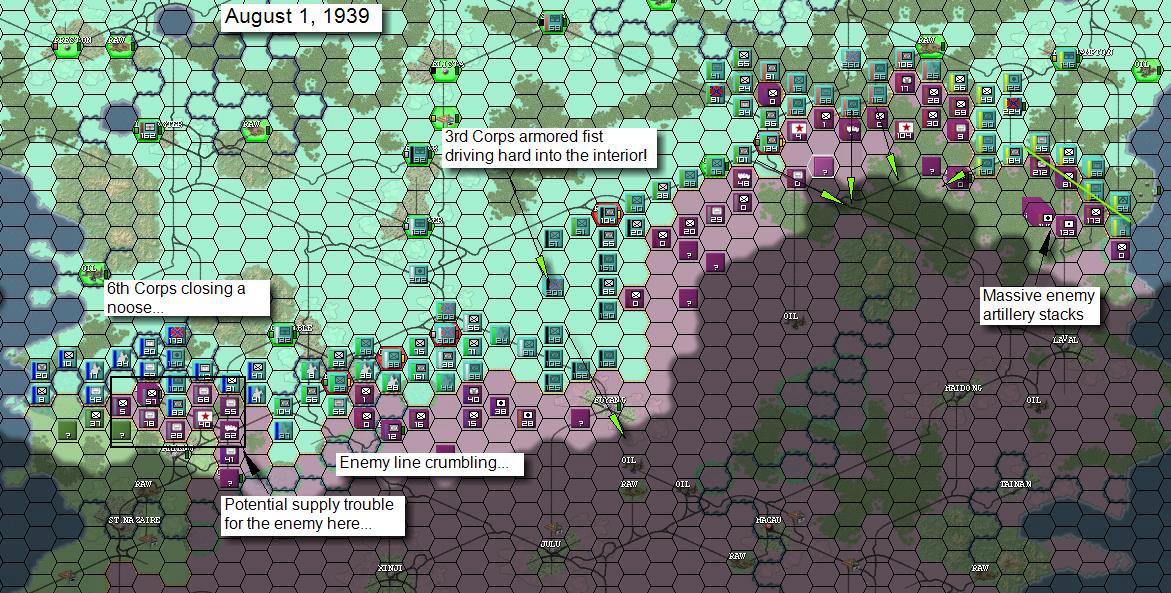Select the purple star HQ unit 104
Viewport: 1171px width, 593px height.
[904, 131]
